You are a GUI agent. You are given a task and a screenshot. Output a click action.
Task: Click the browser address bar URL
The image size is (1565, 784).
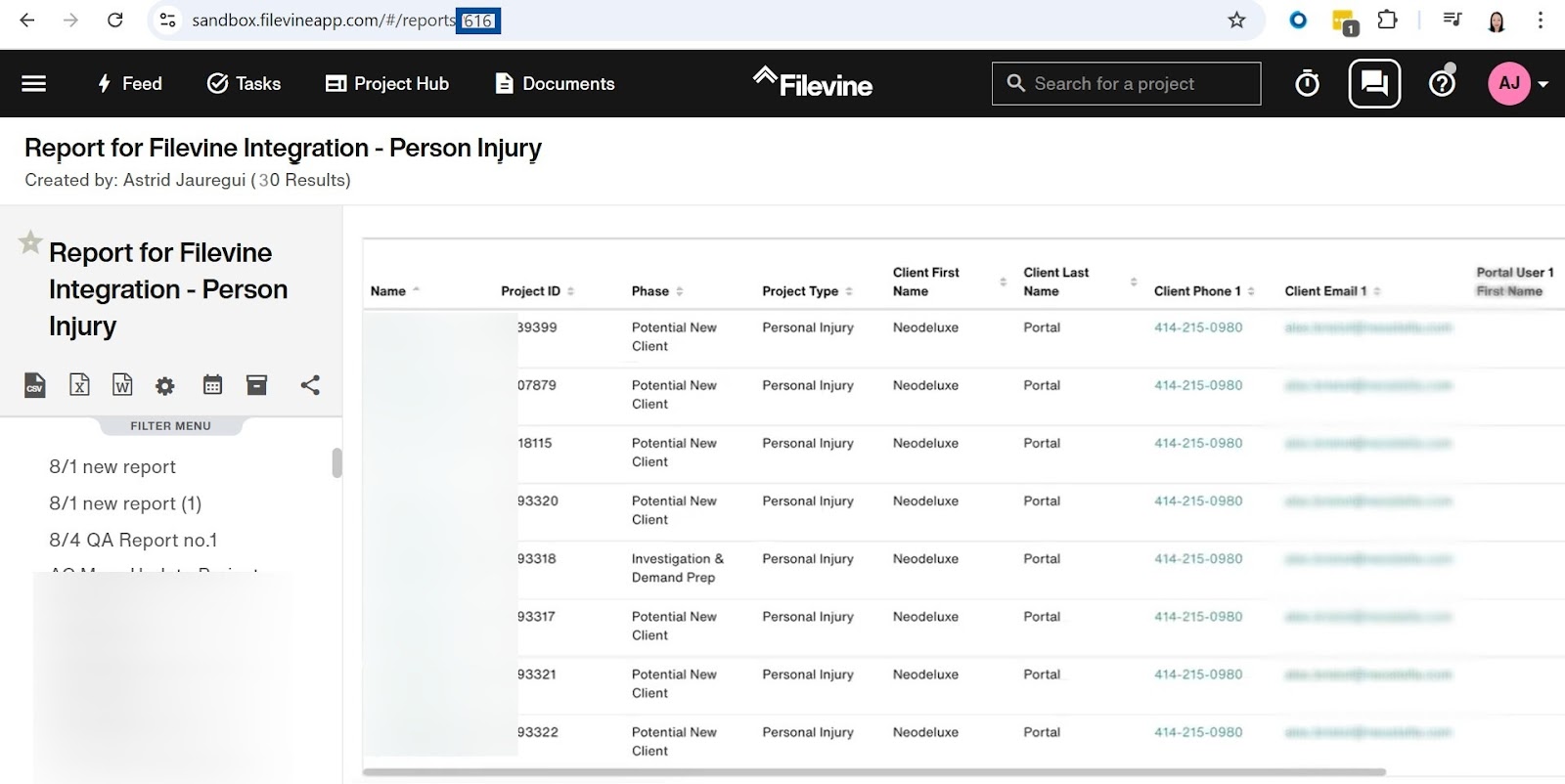346,21
